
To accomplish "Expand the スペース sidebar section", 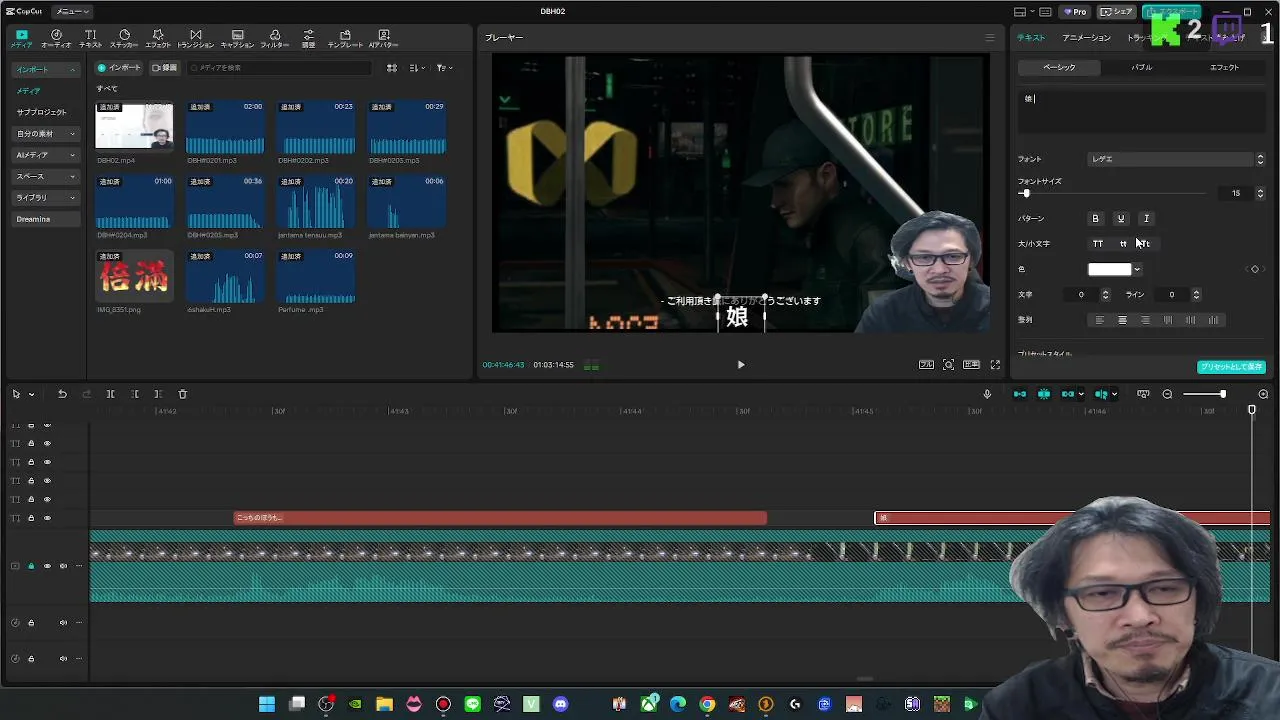I will pos(46,176).
